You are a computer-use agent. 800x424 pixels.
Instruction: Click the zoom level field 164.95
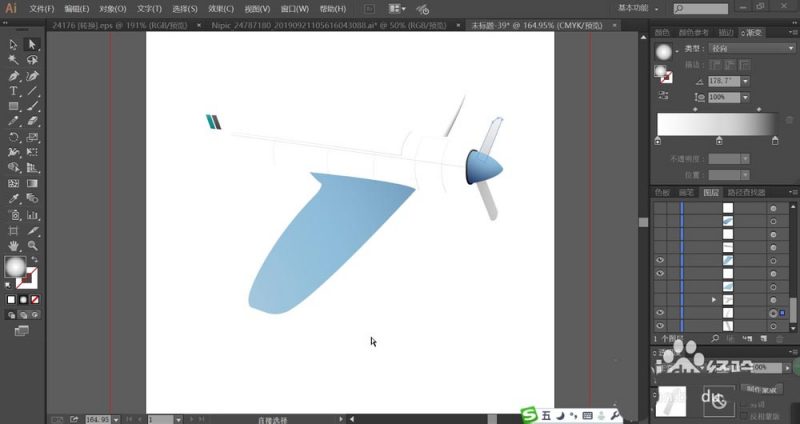[x=98, y=419]
